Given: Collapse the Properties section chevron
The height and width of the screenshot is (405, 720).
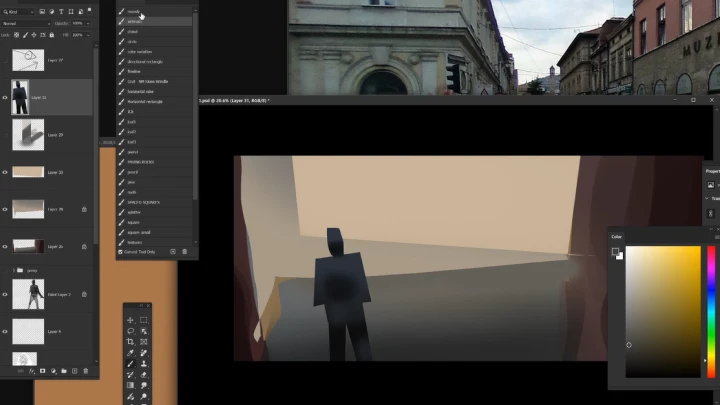Looking at the screenshot, I should pos(707,198).
